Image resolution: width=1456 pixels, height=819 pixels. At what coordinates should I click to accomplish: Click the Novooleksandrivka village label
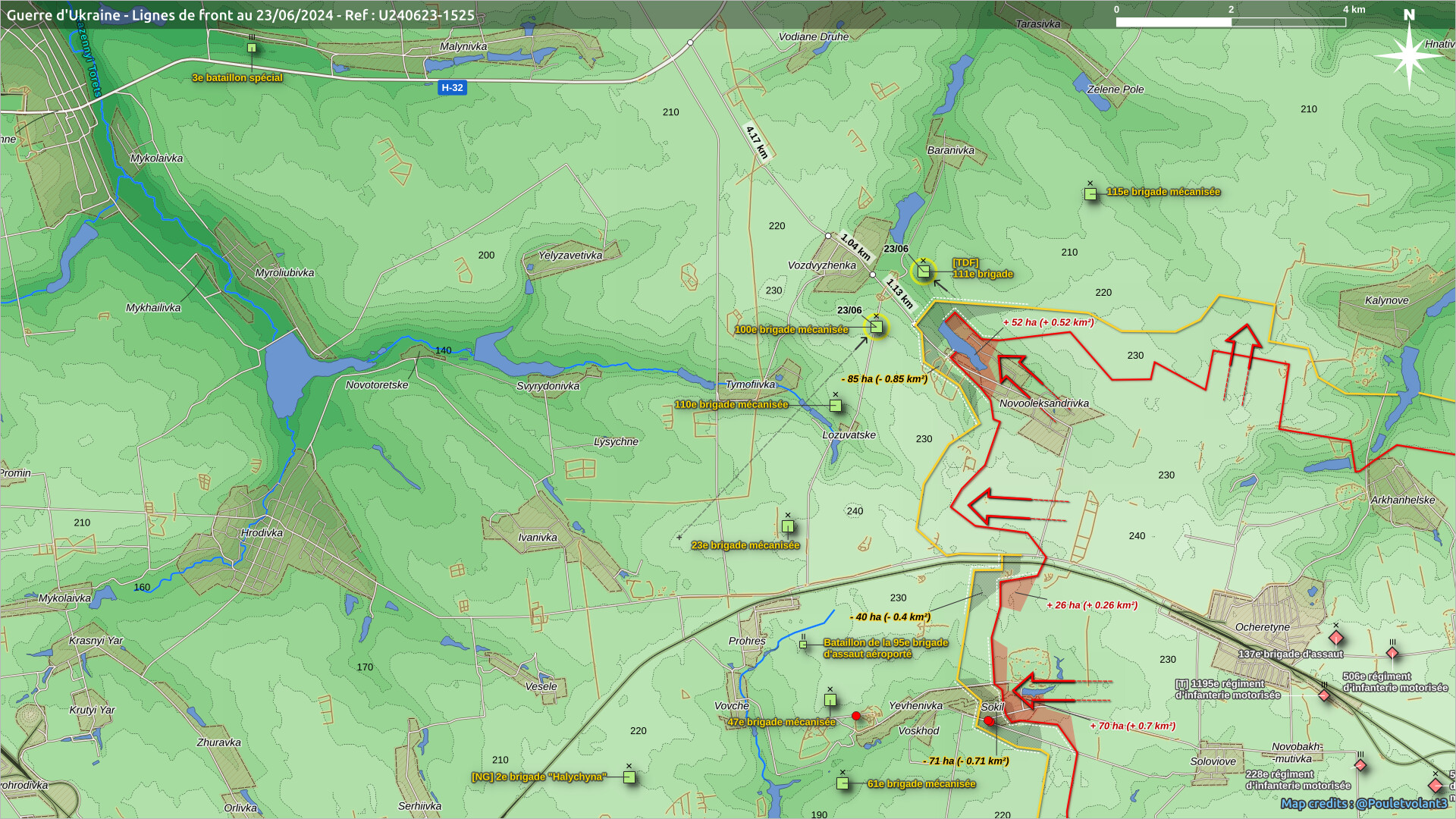(x=1043, y=403)
